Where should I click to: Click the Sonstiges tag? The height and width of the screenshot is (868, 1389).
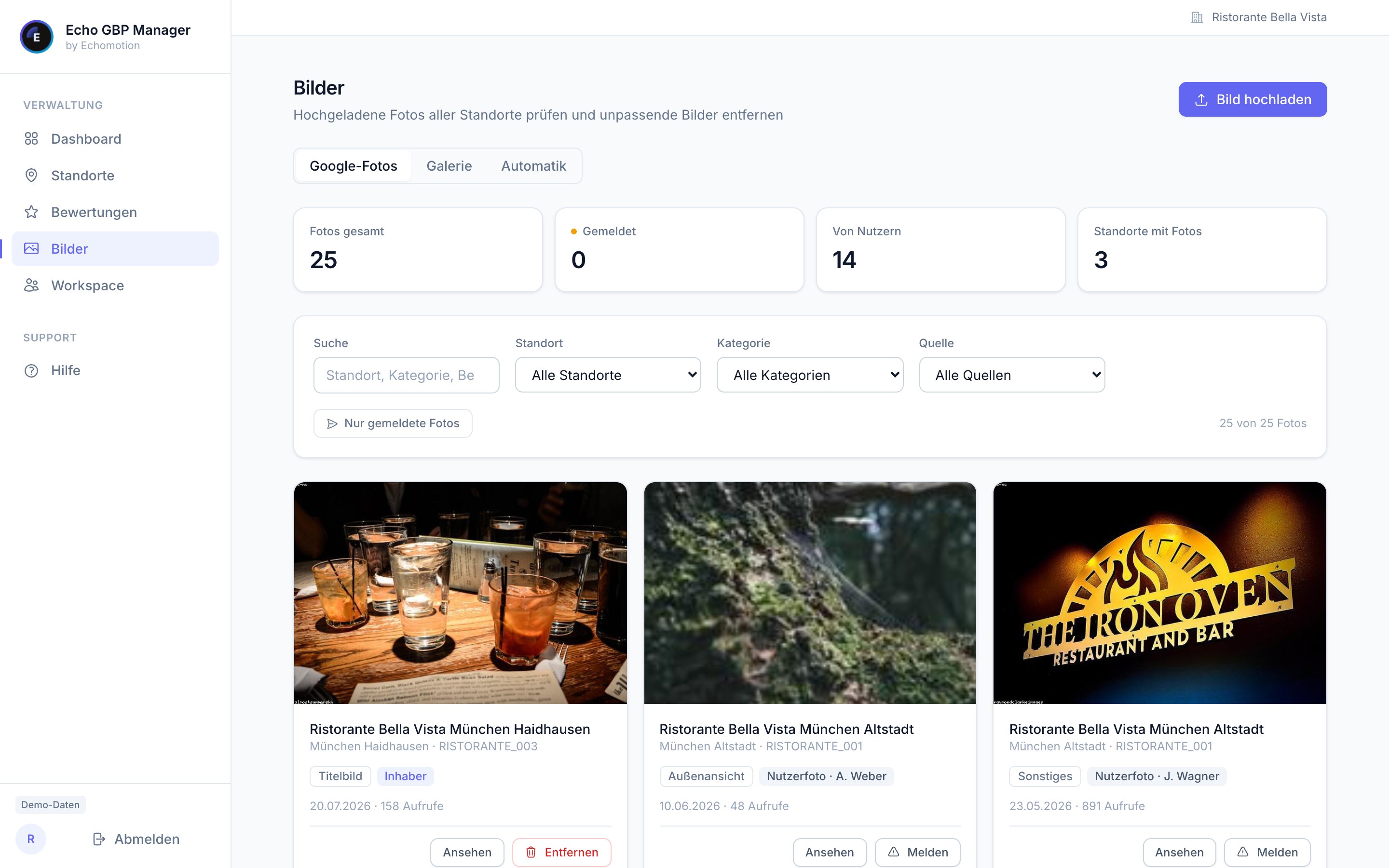(1045, 776)
